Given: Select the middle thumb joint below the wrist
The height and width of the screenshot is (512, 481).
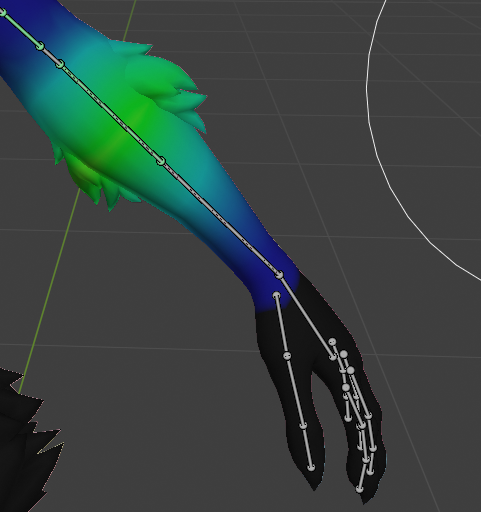Looking at the screenshot, I should point(287,356).
